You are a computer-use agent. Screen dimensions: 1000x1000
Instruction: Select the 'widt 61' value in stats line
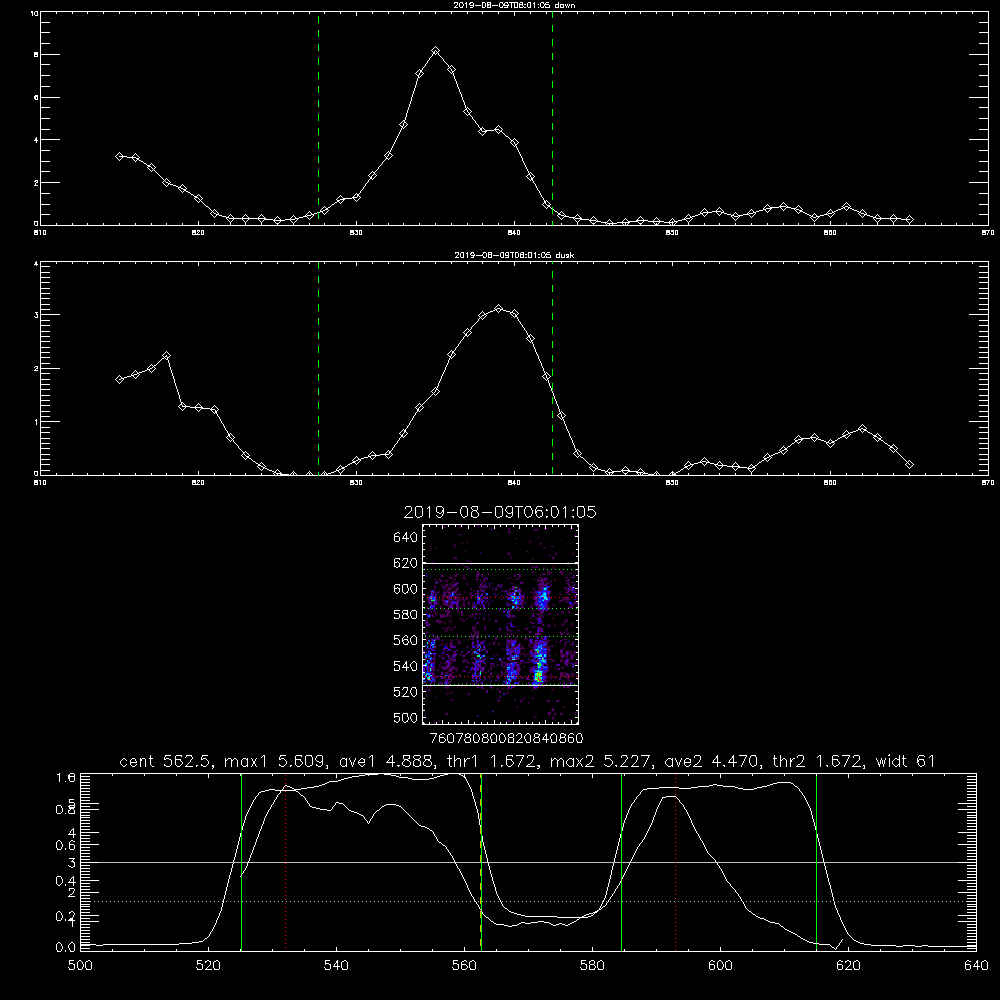pyautogui.click(x=905, y=761)
